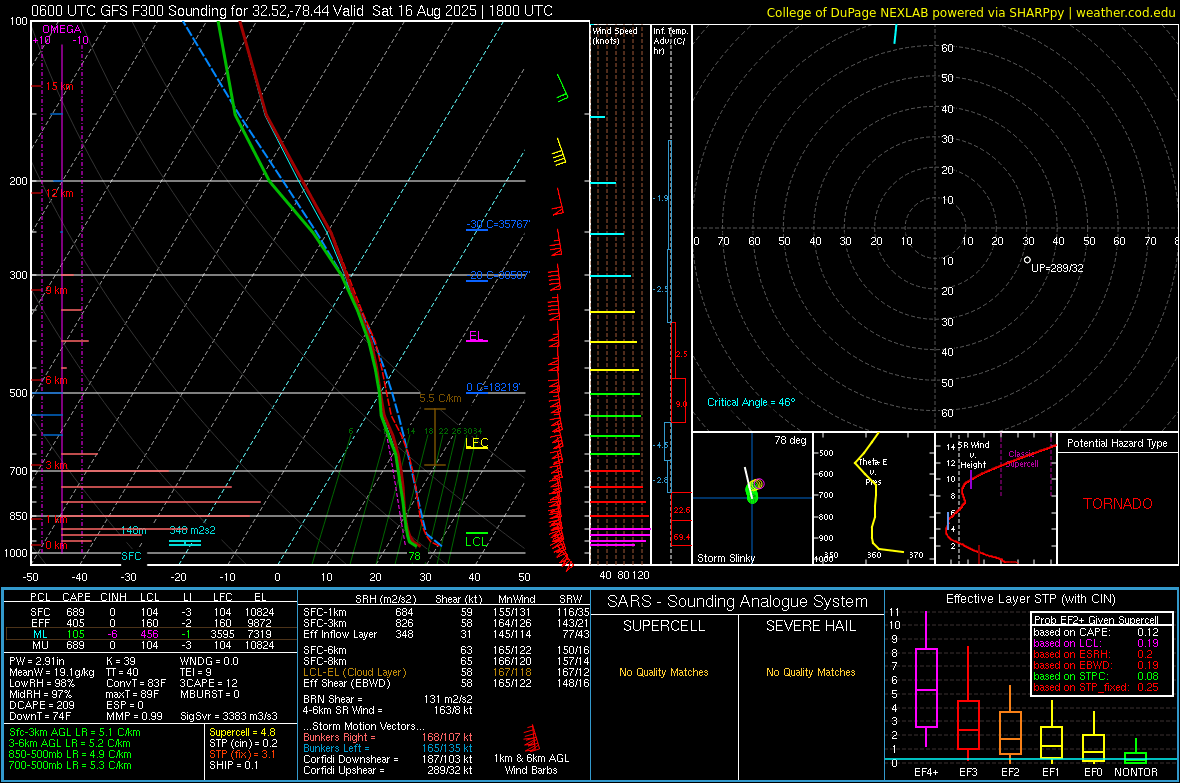1180x783 pixels.
Task: Select the SFC parcel row in the table
Action: coord(151,612)
